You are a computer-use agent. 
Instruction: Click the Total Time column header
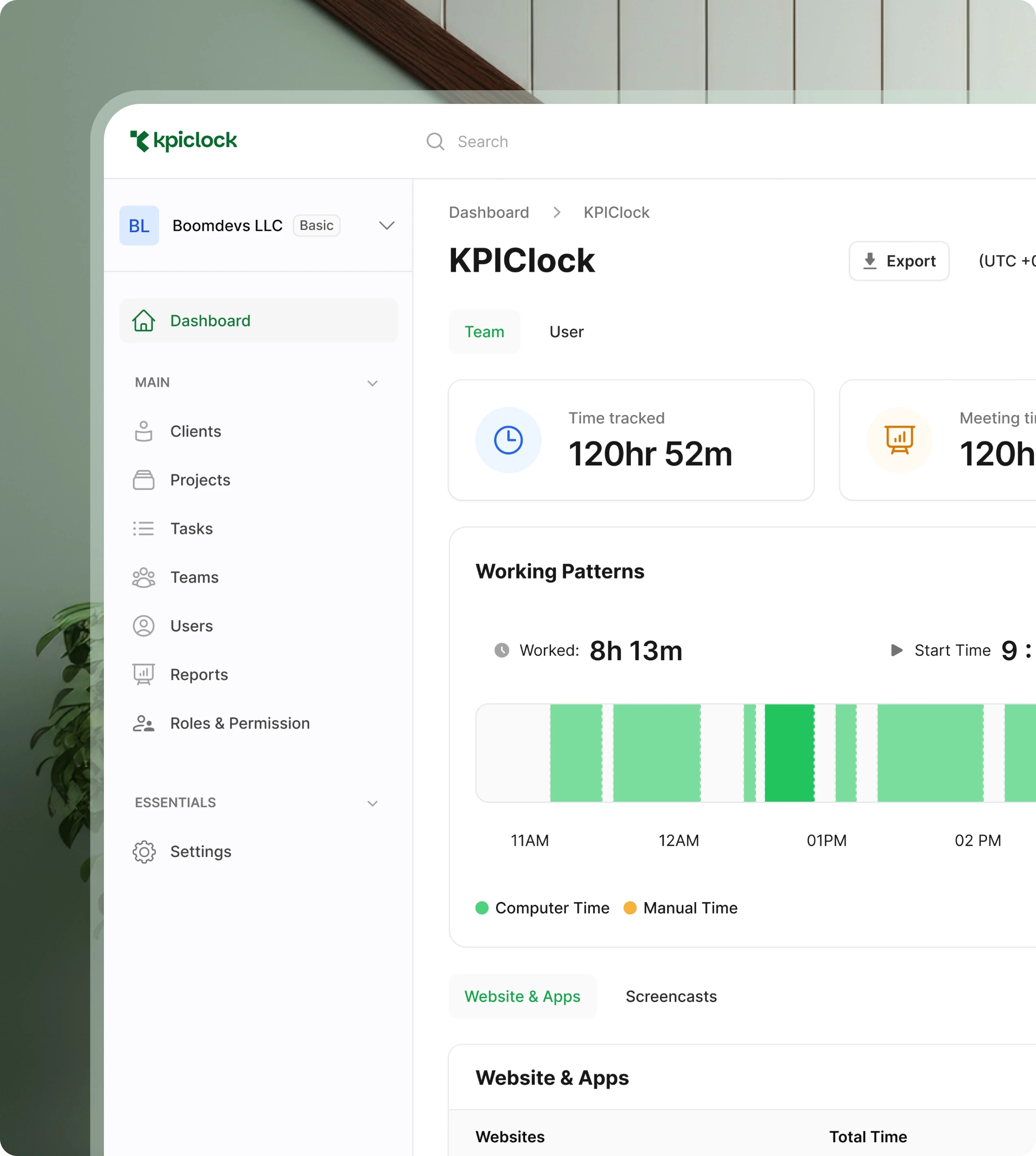(x=868, y=1137)
